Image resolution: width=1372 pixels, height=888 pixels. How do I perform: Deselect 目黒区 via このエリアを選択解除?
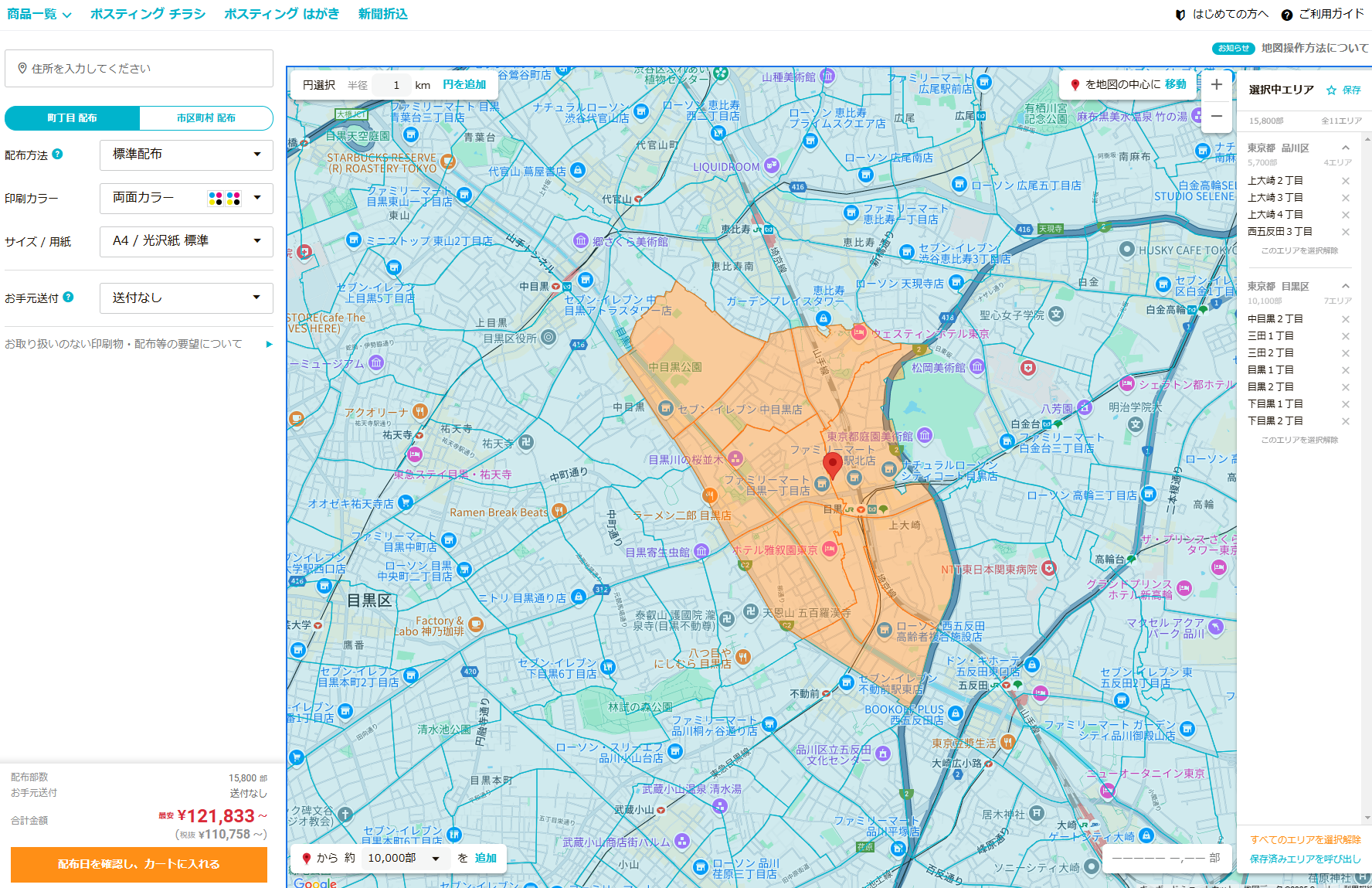[x=1299, y=441]
